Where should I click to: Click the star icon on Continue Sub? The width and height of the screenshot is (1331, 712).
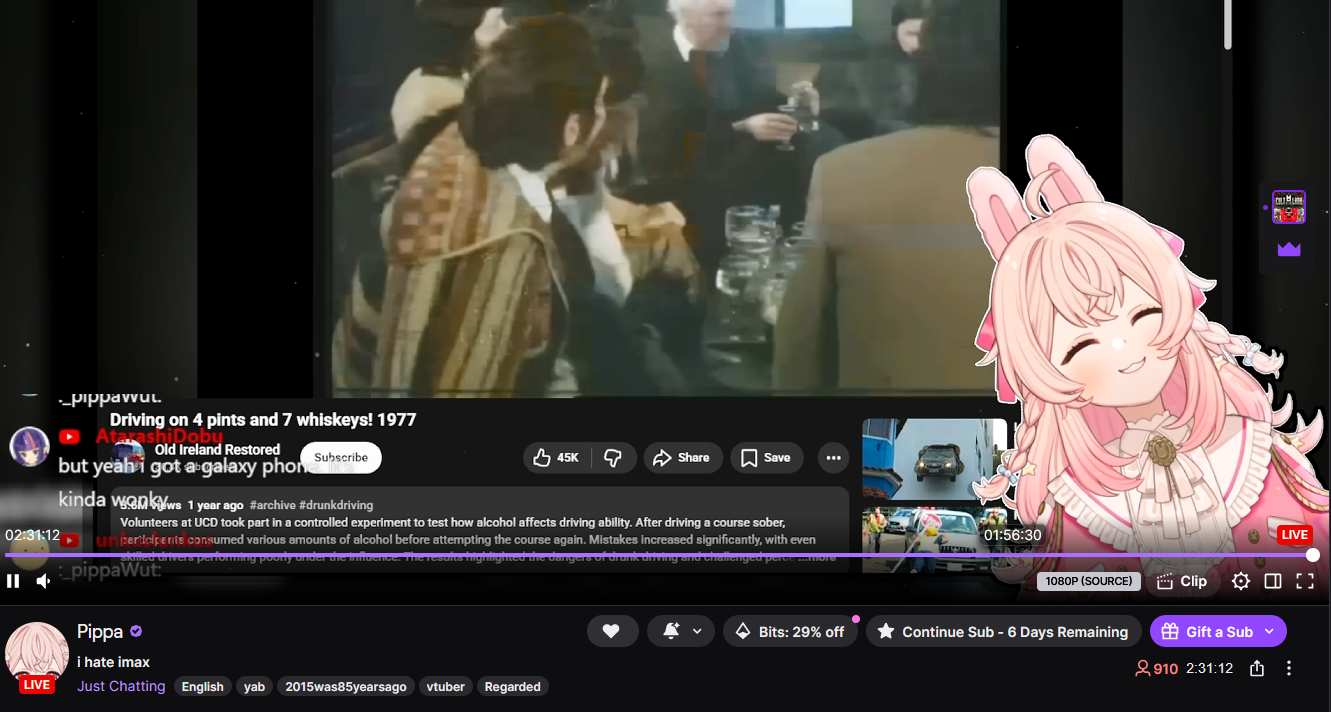[886, 631]
